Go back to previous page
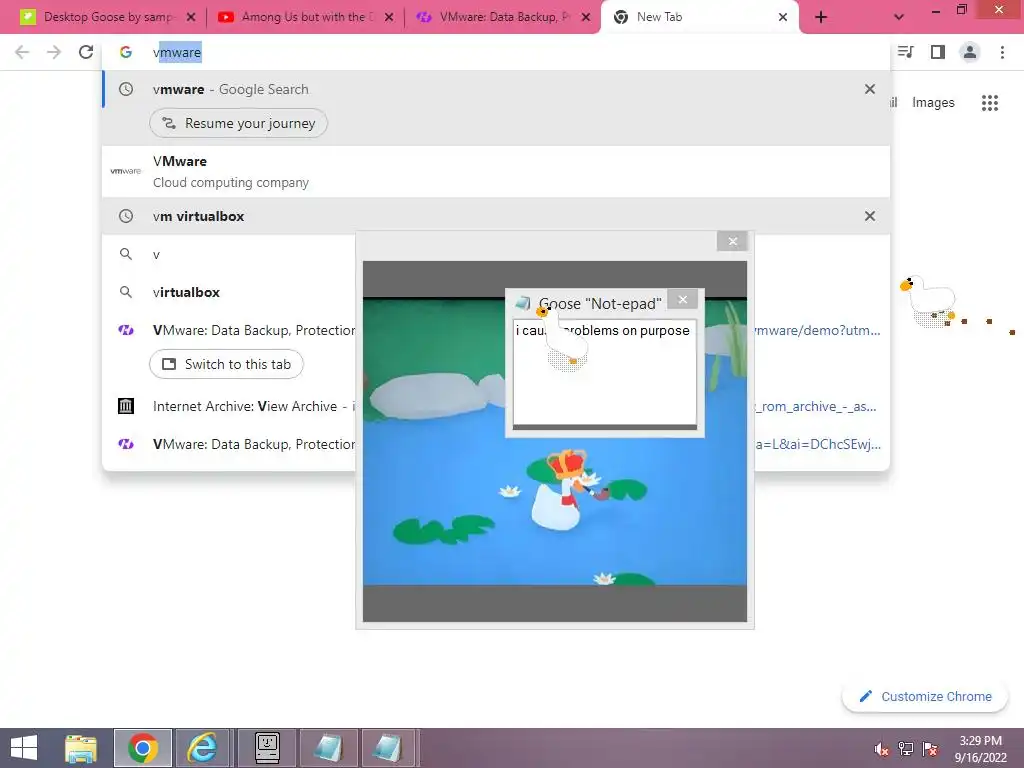This screenshot has width=1024, height=768. click(22, 52)
